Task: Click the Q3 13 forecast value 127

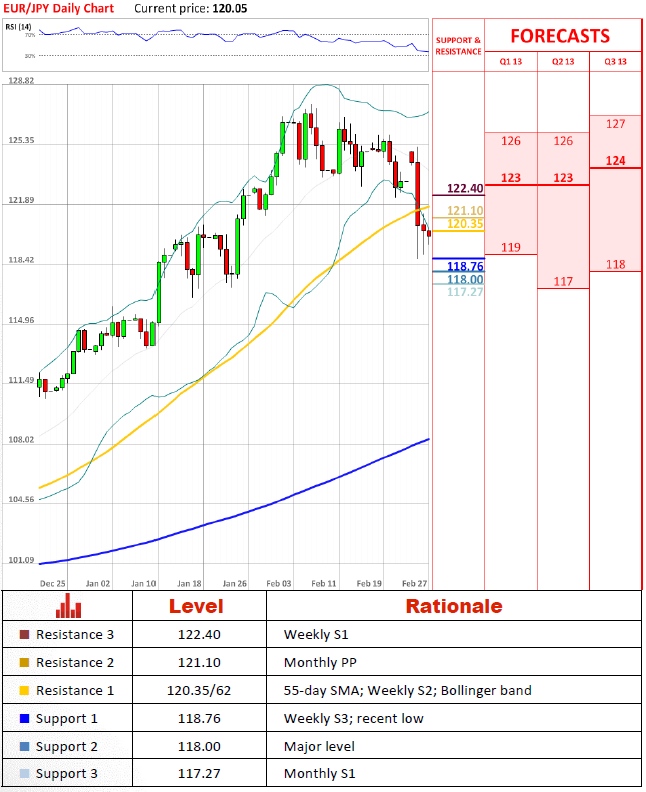Action: point(616,124)
